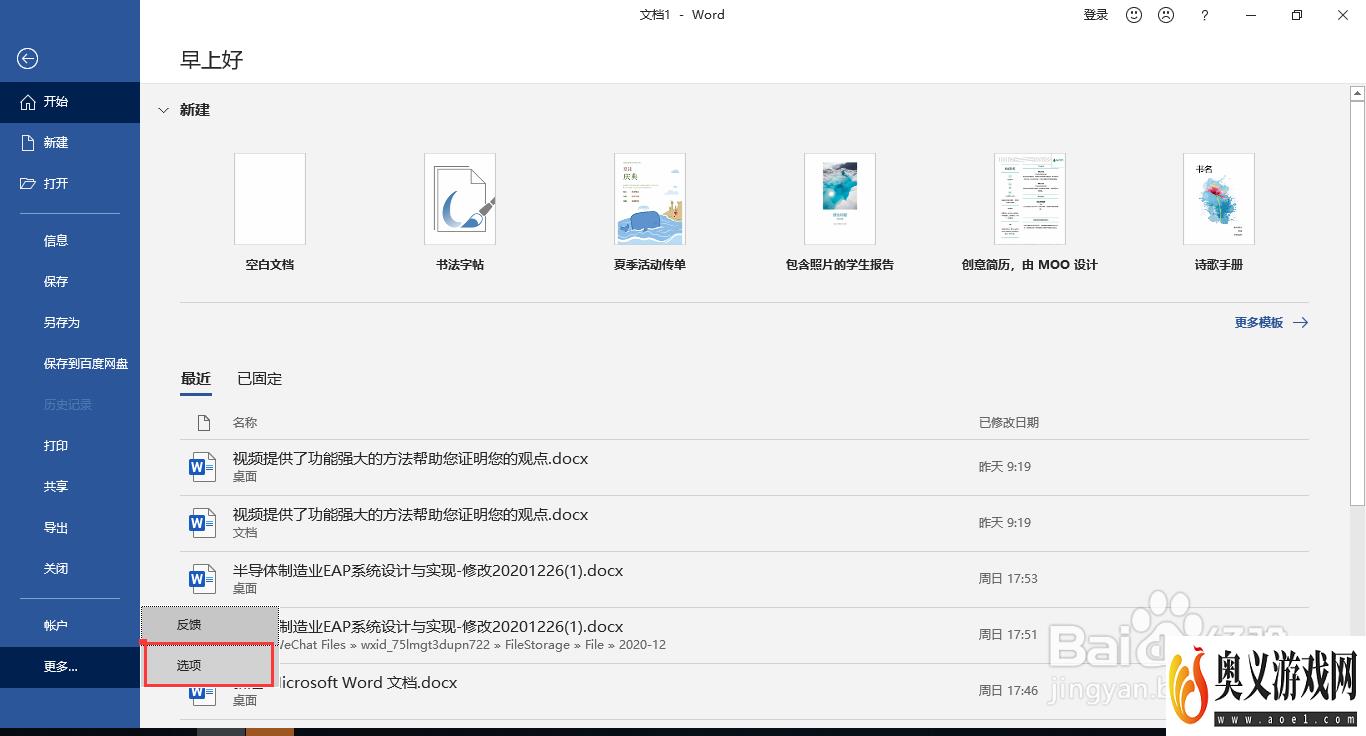Click the 早上好 greeting heading
Image resolution: width=1366 pixels, height=736 pixels.
coord(212,60)
